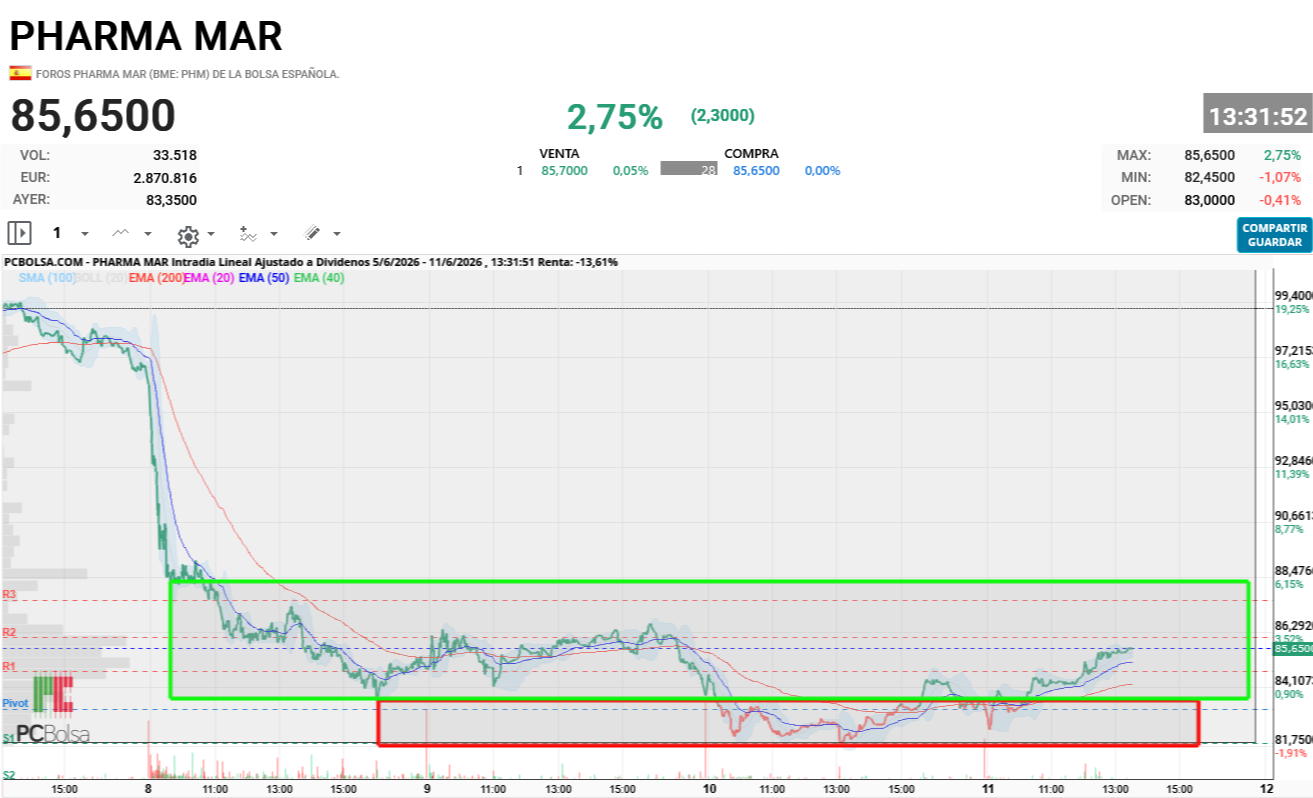The height and width of the screenshot is (798, 1313).
Task: Select the pencil drawing tool icon
Action: pyautogui.click(x=312, y=233)
